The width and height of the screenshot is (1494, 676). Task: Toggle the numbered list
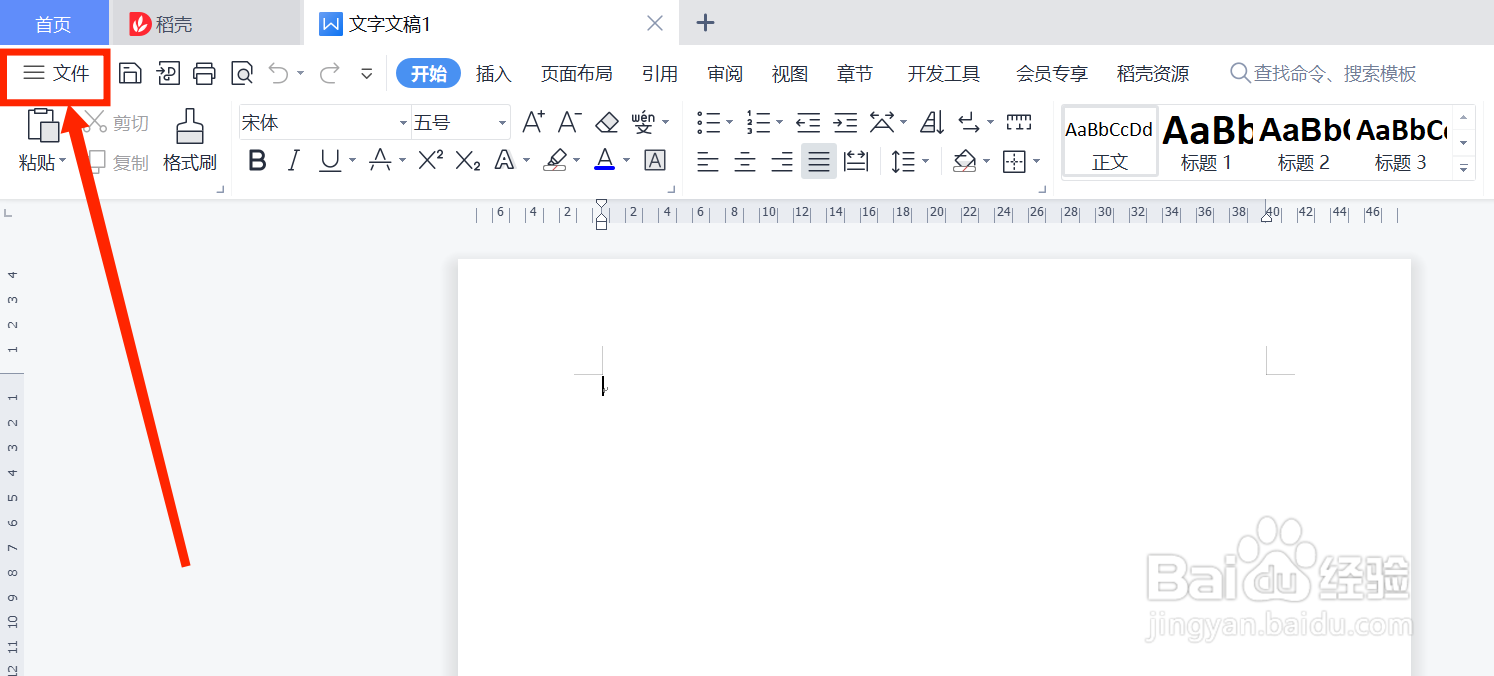click(758, 120)
